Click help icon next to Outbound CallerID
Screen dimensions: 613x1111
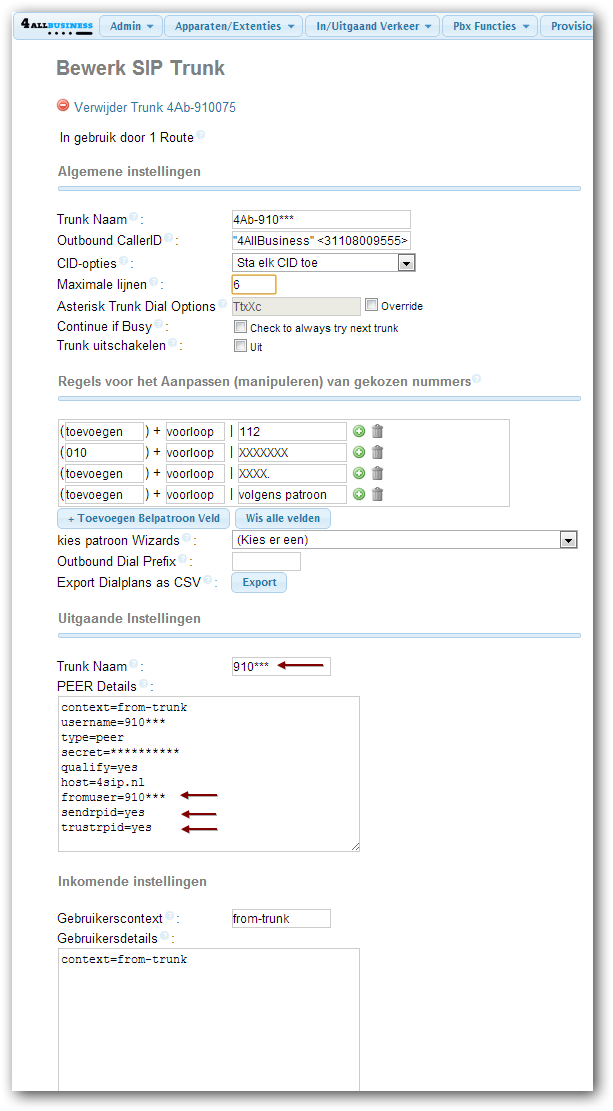tap(168, 239)
